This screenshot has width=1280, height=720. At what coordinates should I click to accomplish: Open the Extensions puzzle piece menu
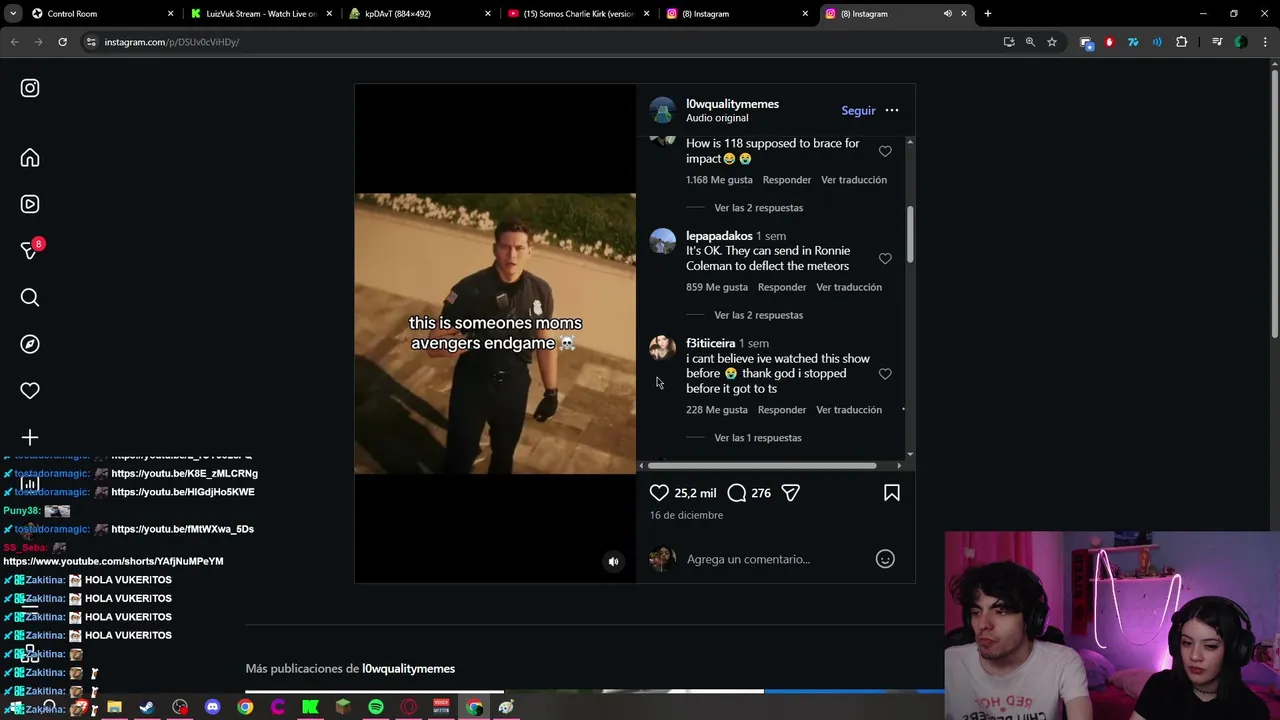tap(1182, 42)
